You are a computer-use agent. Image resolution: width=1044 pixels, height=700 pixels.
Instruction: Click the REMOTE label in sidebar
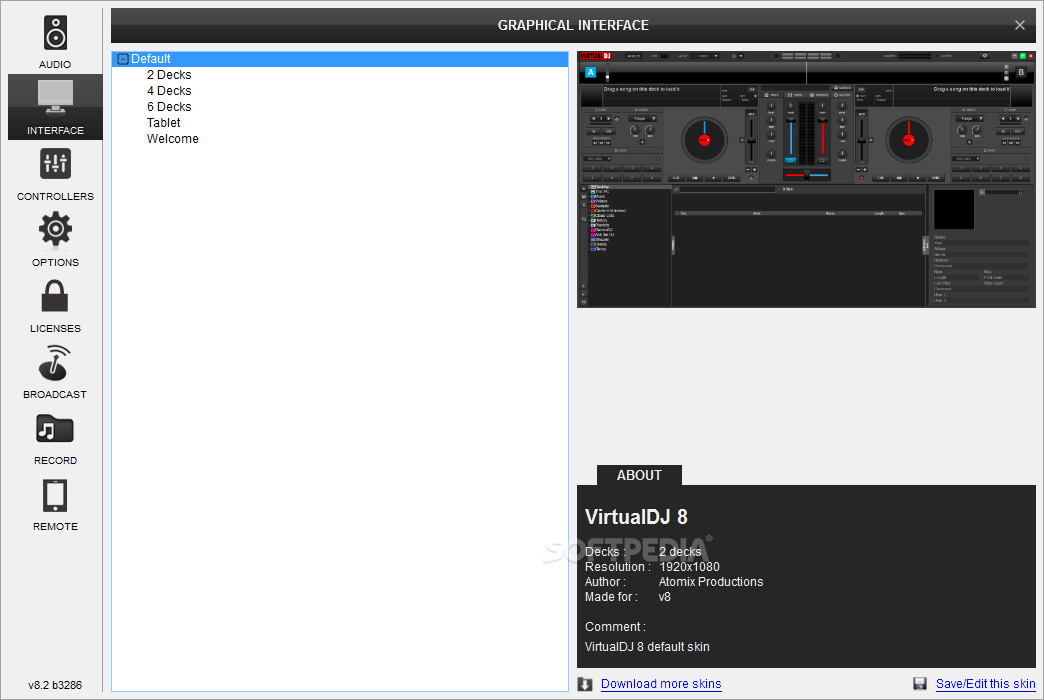(55, 526)
